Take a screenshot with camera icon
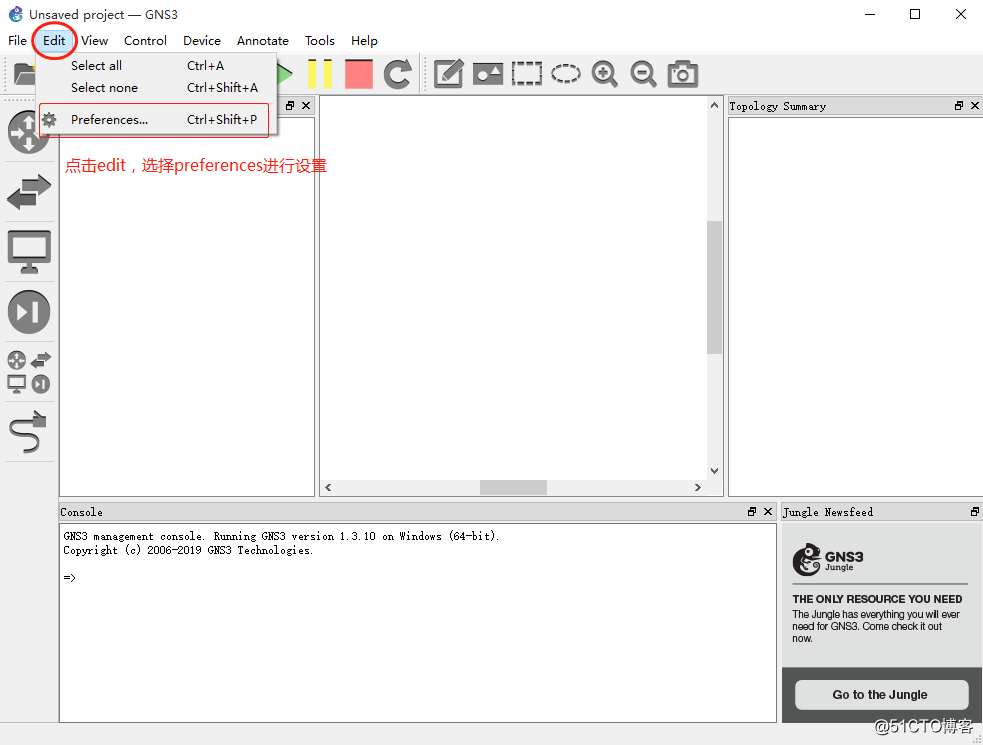Image resolution: width=983 pixels, height=745 pixels. point(683,74)
